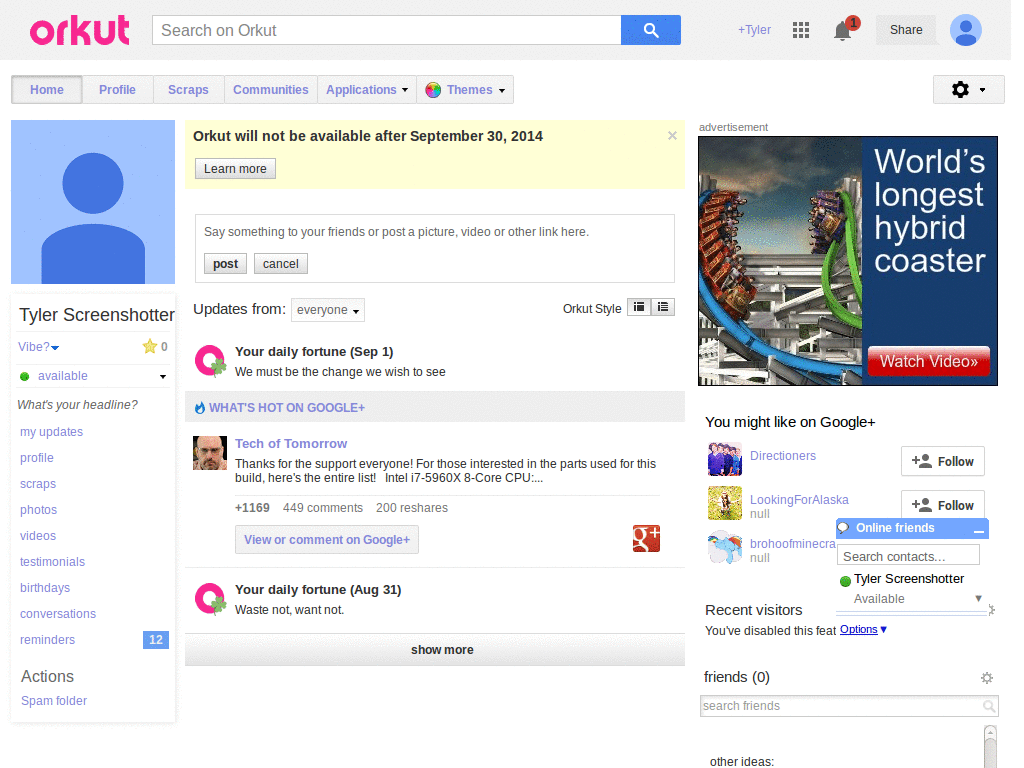Open Tech of Tomorrow post title
The height and width of the screenshot is (768, 1024).
[x=291, y=443]
